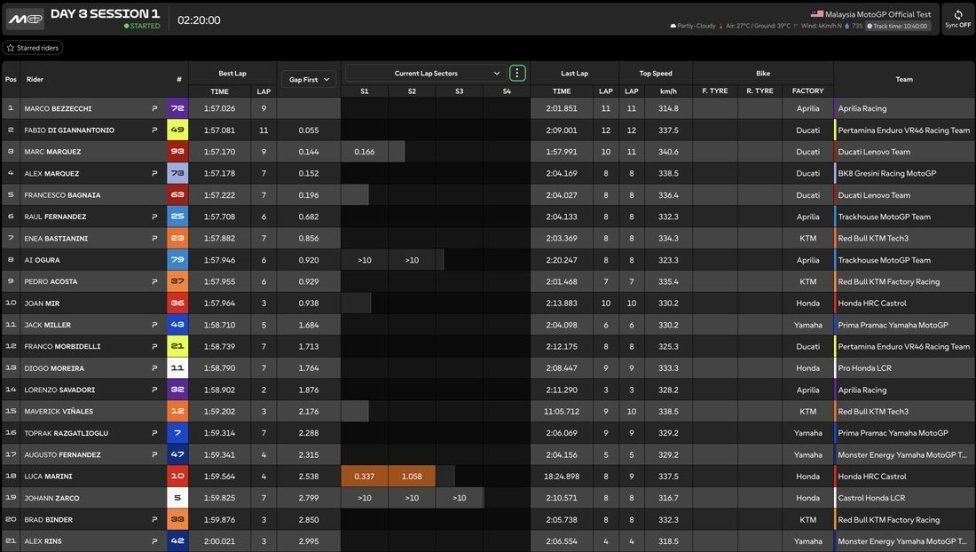Screen dimensions: 976x552
Task: Click best lap time 1:57.026
Action: click(x=219, y=108)
